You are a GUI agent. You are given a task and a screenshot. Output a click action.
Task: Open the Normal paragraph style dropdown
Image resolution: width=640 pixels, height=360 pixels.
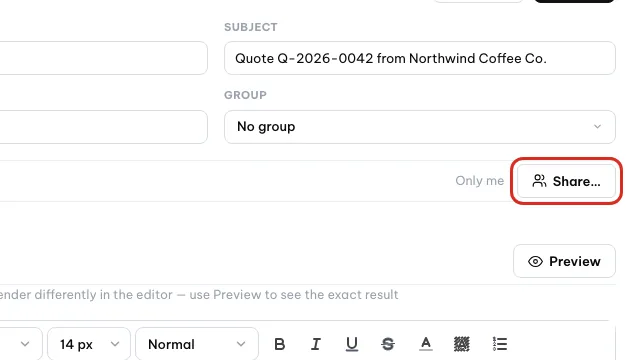(197, 344)
